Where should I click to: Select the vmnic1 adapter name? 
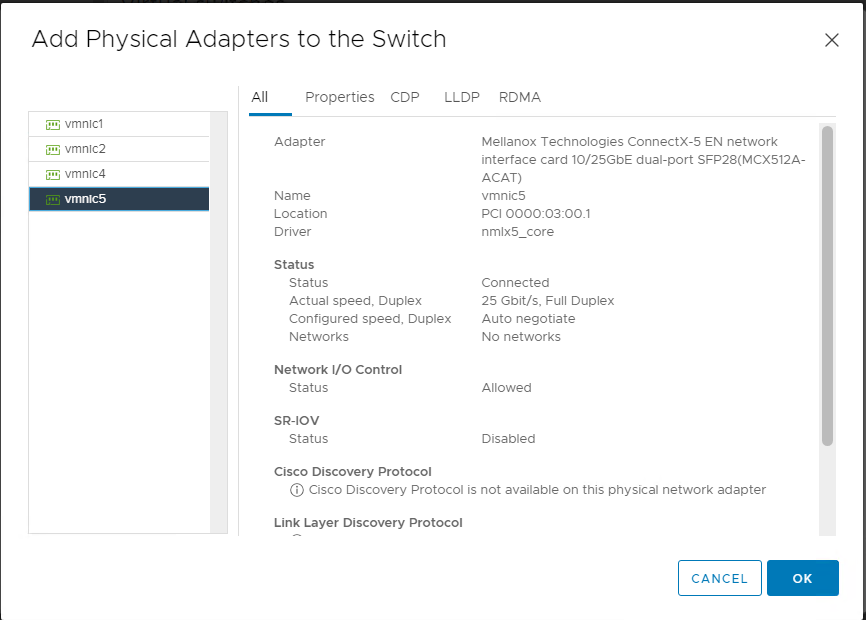pyautogui.click(x=84, y=124)
